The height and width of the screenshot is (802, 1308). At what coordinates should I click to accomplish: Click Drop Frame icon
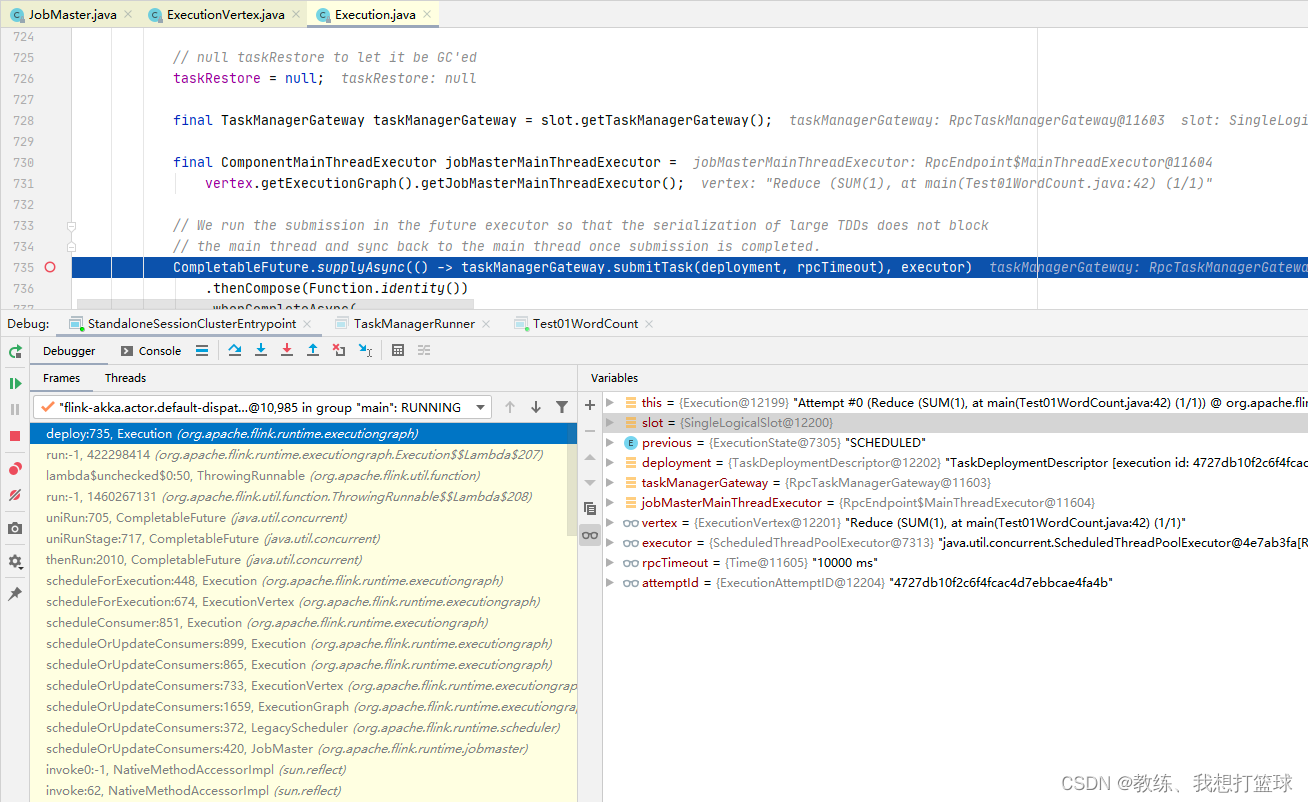(339, 350)
